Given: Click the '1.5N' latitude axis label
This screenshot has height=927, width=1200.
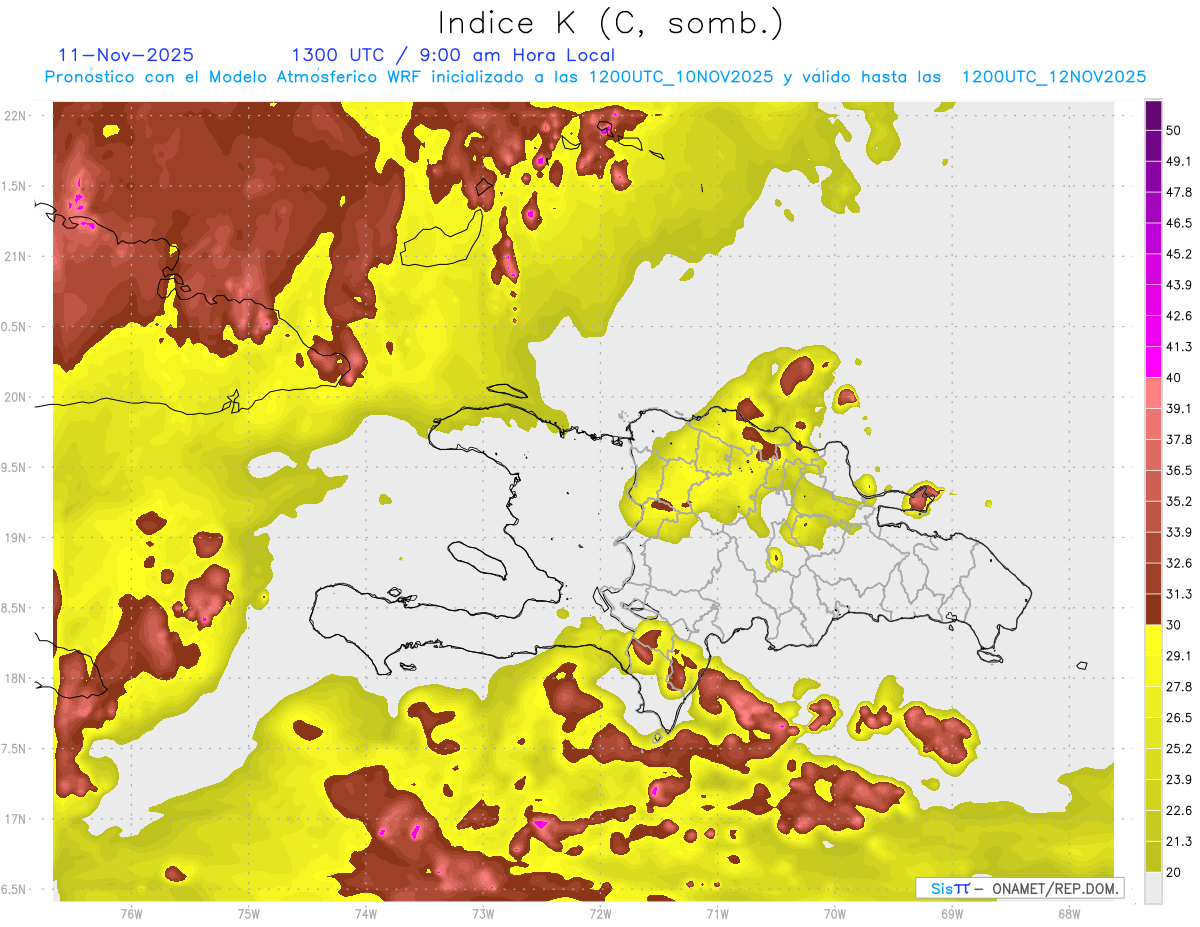Looking at the screenshot, I should [x=15, y=186].
